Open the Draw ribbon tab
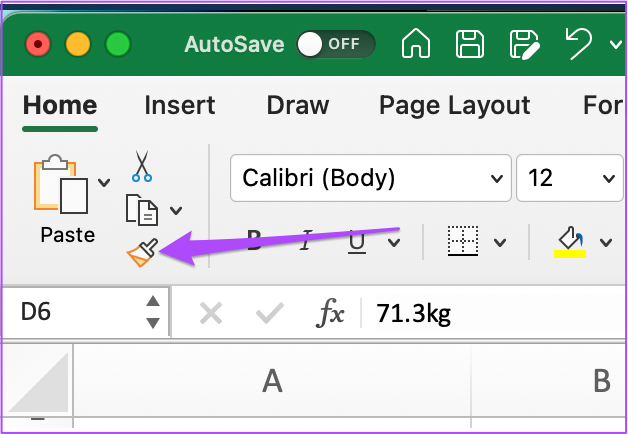This screenshot has height=434, width=628. click(x=298, y=106)
